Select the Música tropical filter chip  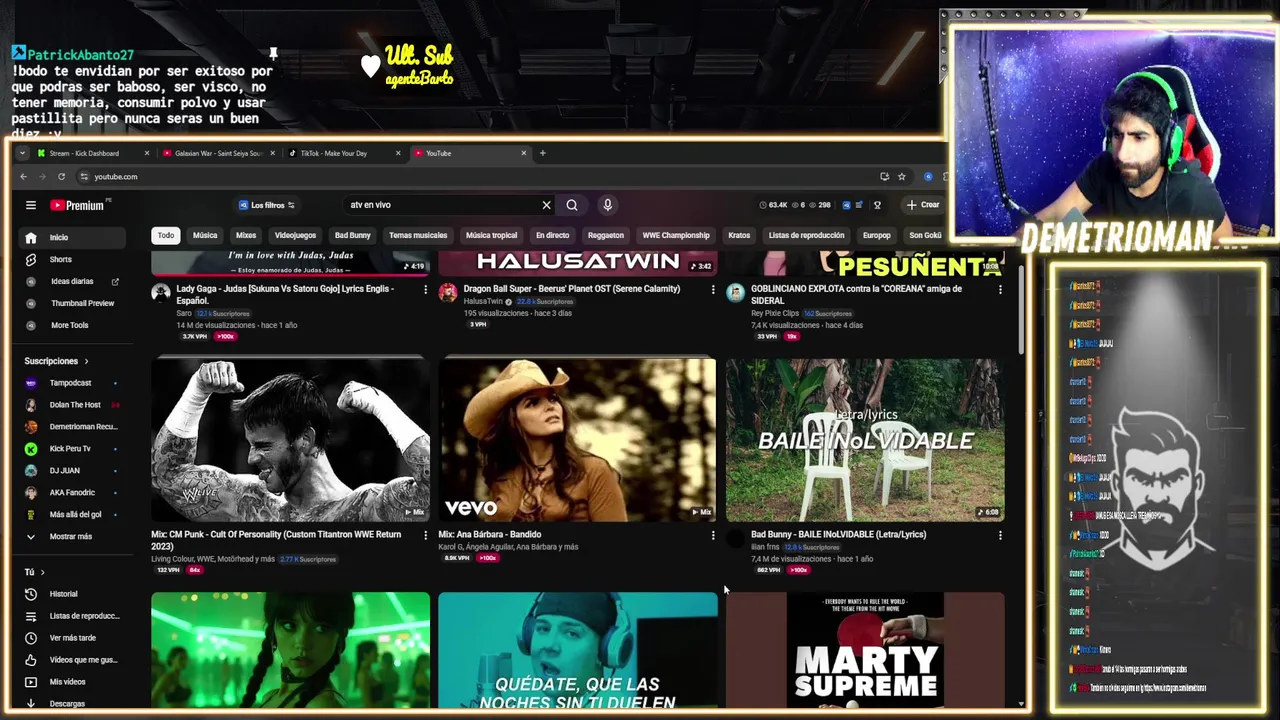pyautogui.click(x=491, y=236)
